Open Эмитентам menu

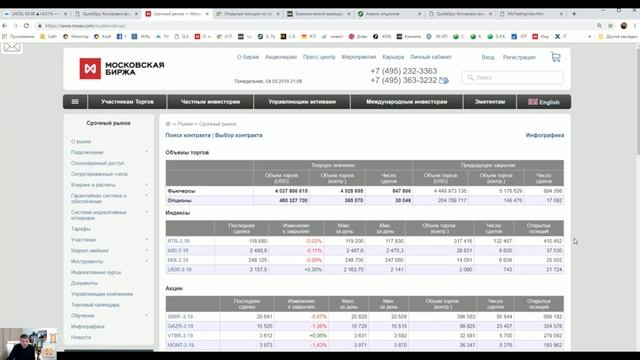(490, 102)
